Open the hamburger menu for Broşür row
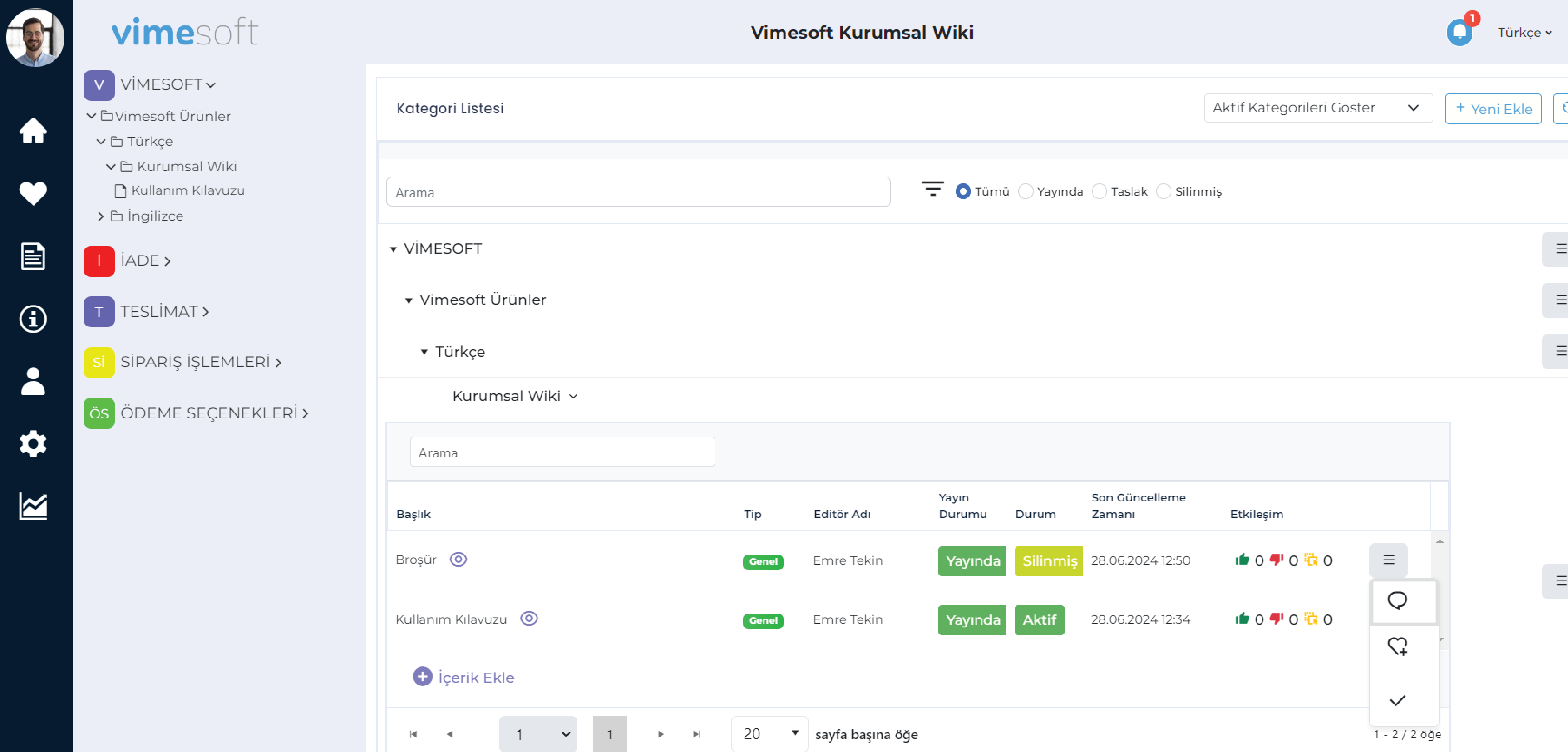Image resolution: width=1568 pixels, height=752 pixels. (1388, 560)
